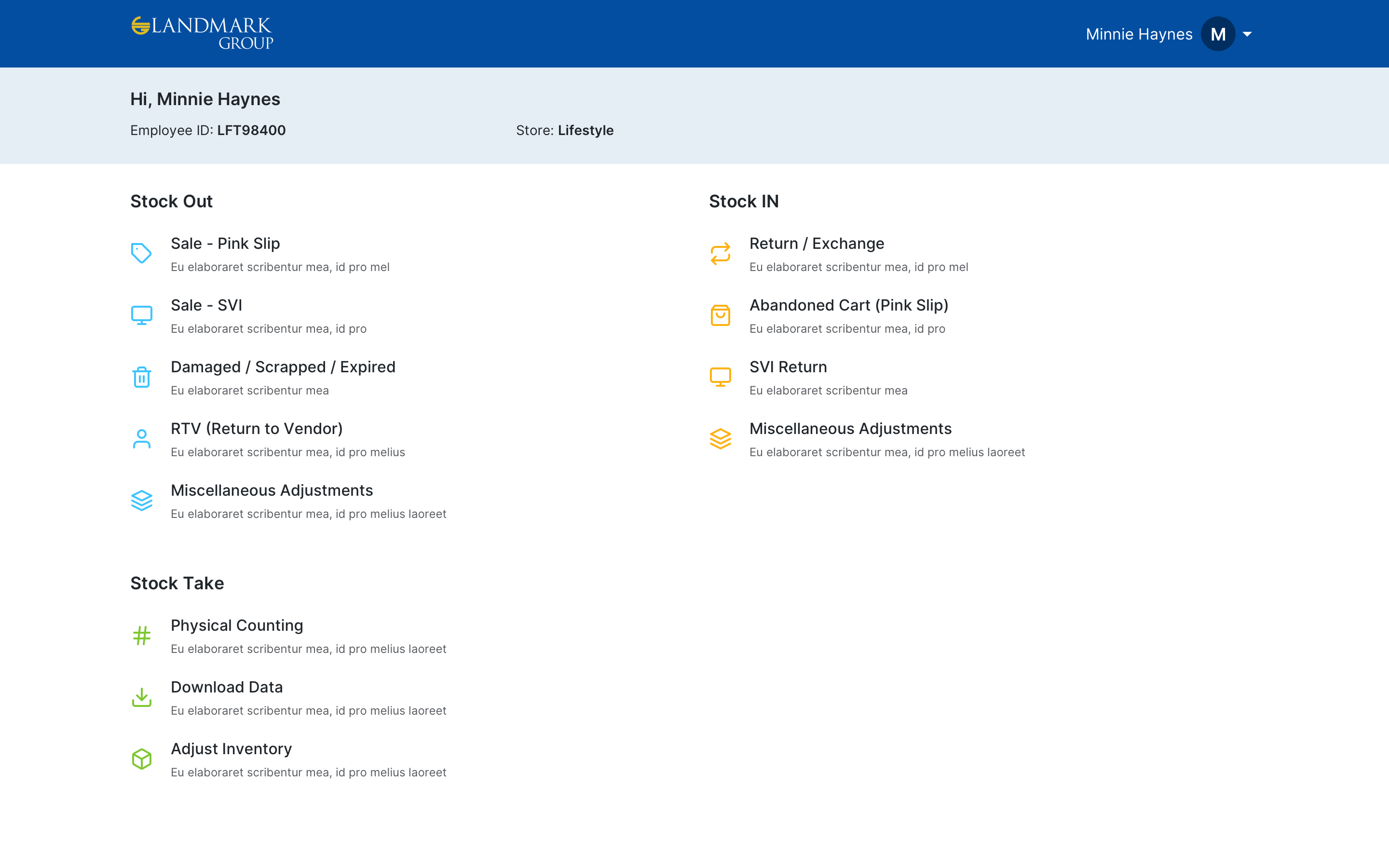
Task: Click the person icon for RTV
Action: pyautogui.click(x=141, y=439)
